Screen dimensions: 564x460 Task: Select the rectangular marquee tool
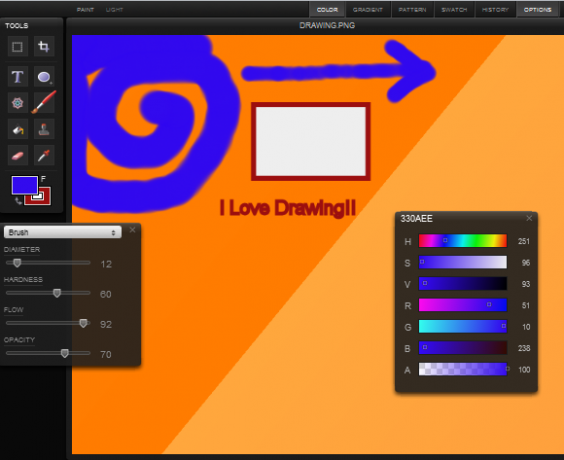point(17,47)
